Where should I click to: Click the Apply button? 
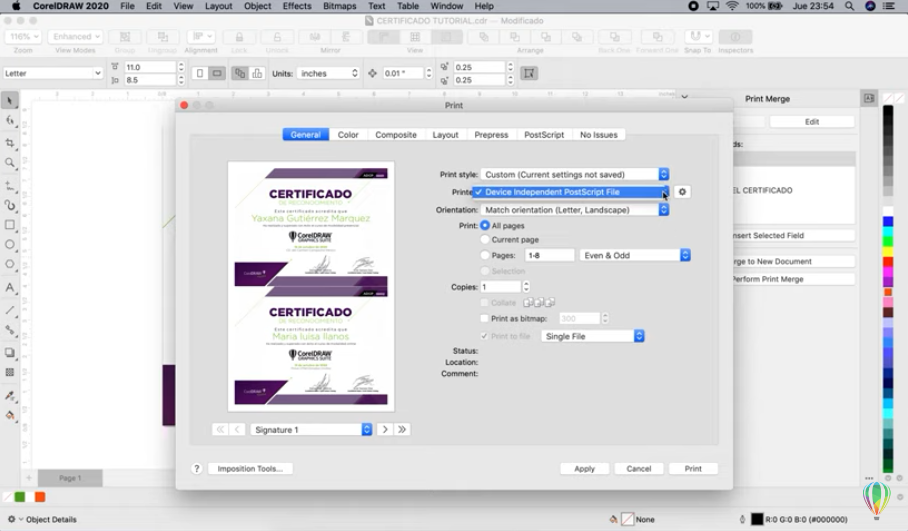pyautogui.click(x=584, y=468)
